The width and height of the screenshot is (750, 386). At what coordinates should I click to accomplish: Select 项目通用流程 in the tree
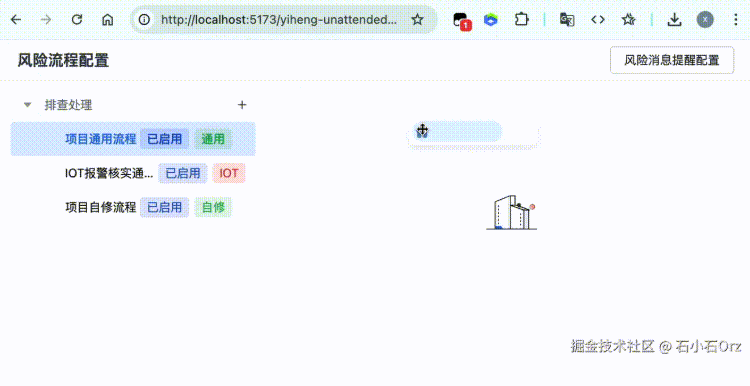(133, 139)
